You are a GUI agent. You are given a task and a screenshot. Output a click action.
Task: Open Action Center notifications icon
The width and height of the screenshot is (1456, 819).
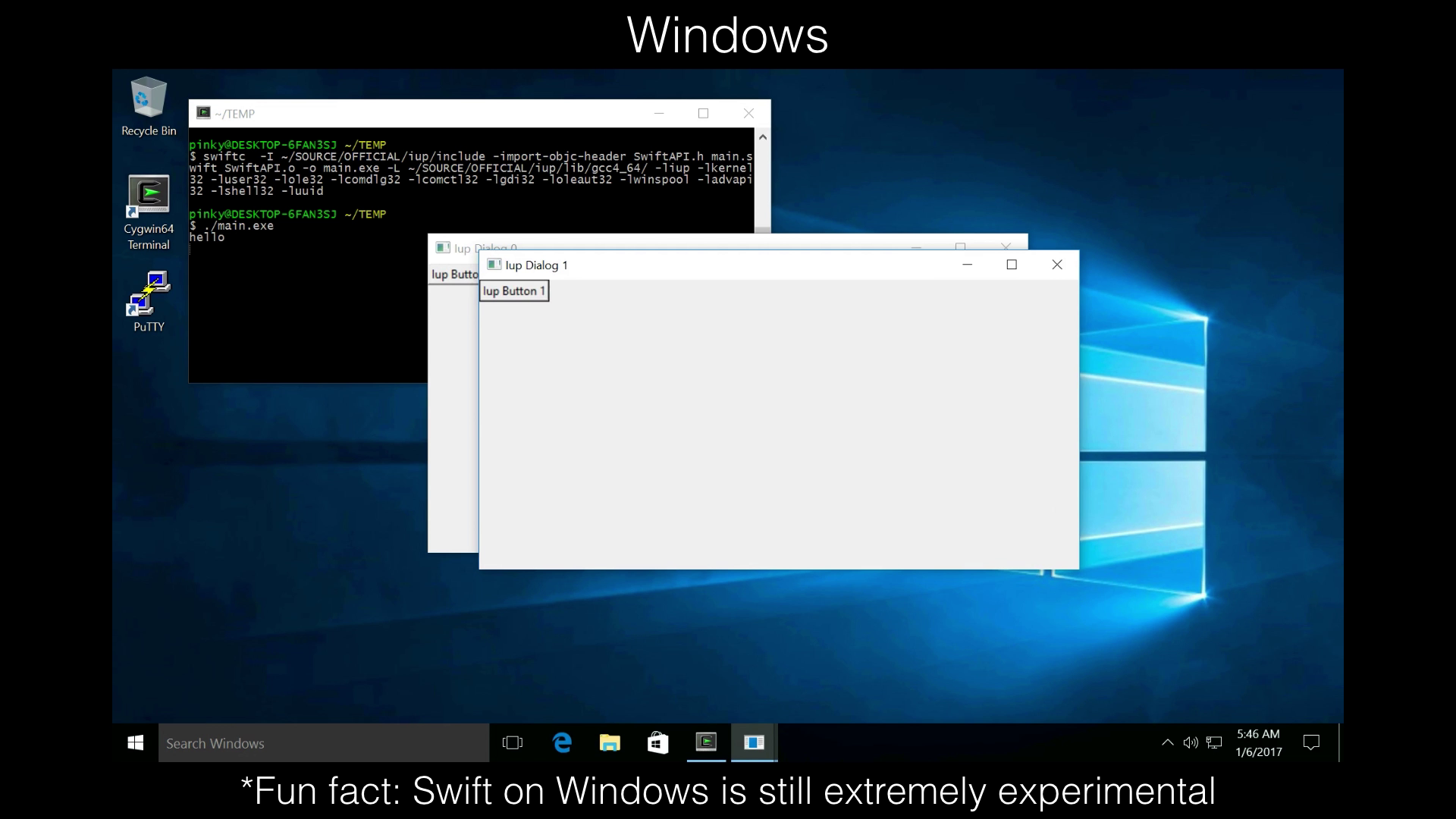pos(1311,743)
